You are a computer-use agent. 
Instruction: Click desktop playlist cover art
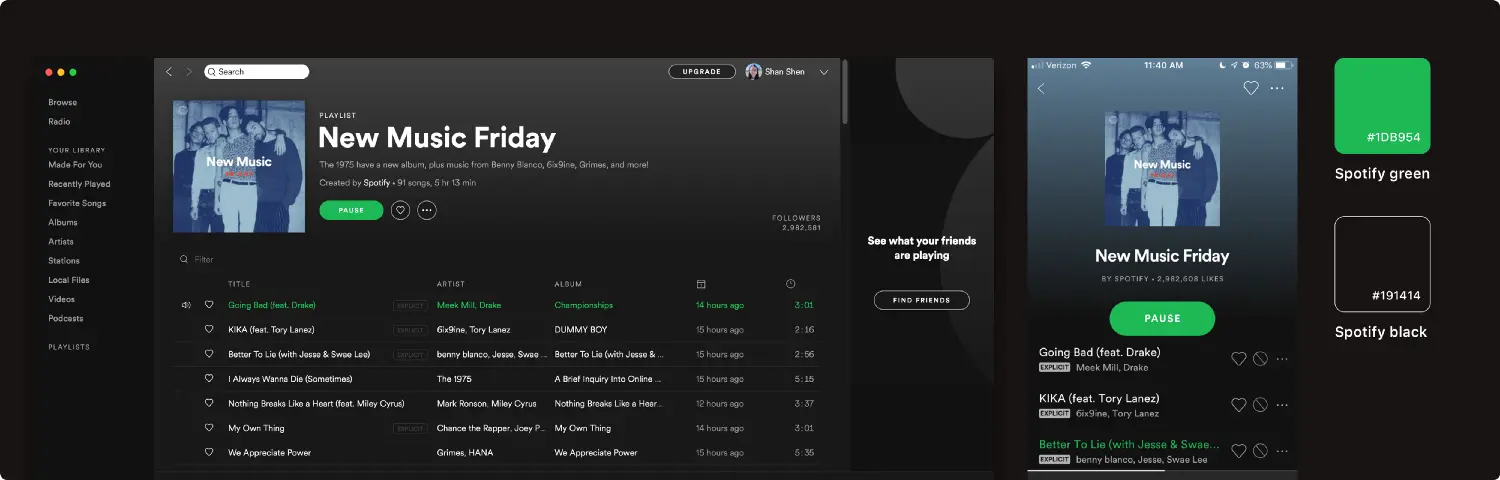tap(239, 166)
